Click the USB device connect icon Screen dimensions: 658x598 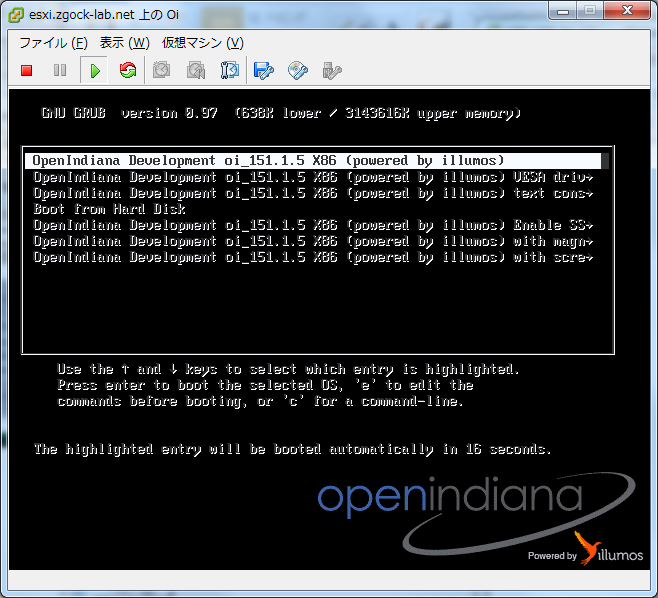coord(332,71)
